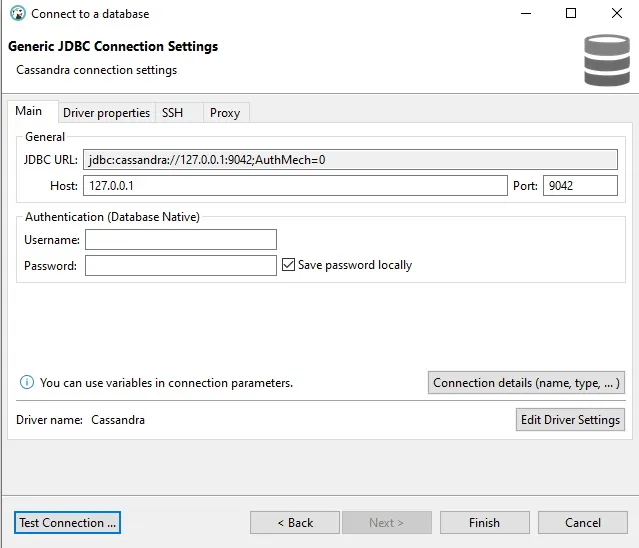Click Finish to create the connection

[x=485, y=522]
